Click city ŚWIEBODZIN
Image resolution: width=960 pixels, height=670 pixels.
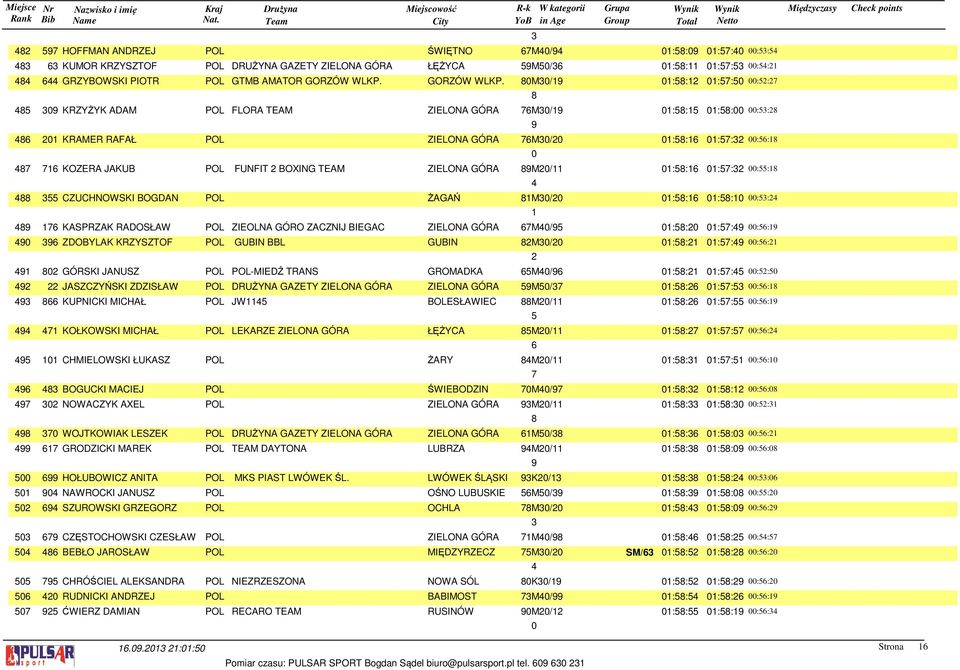[458, 389]
